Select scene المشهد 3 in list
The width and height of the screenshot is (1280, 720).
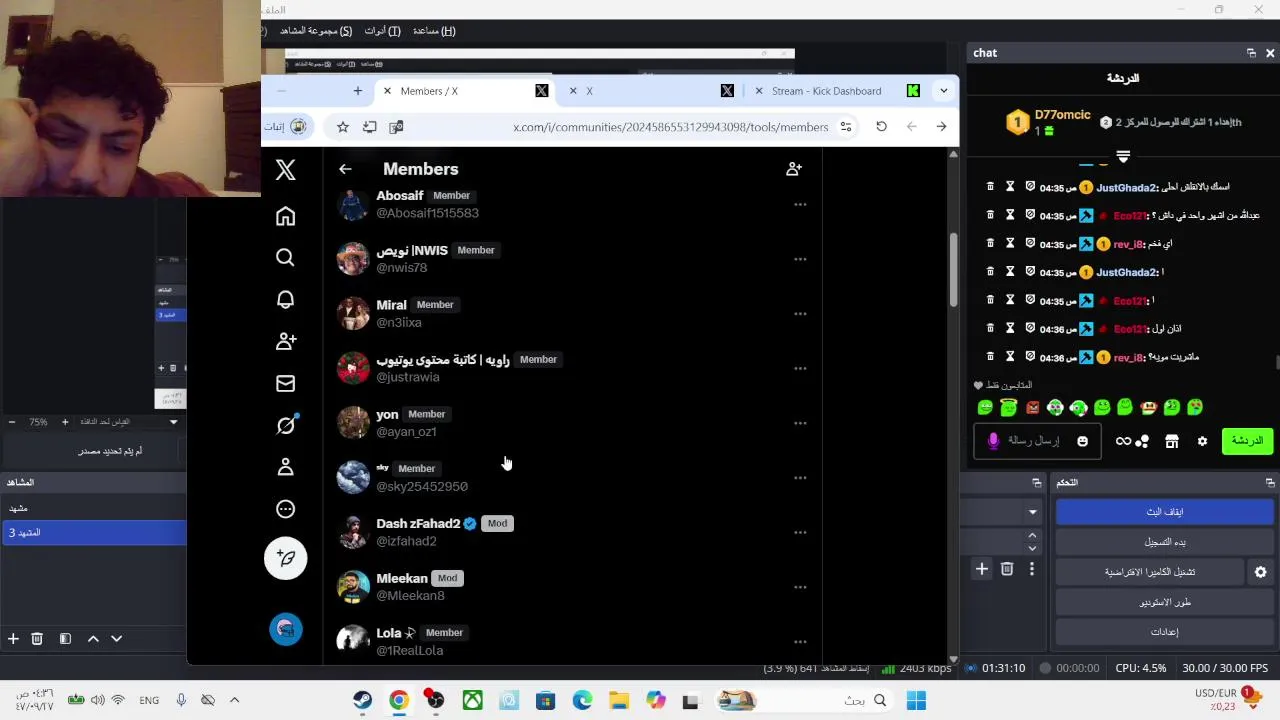click(93, 533)
